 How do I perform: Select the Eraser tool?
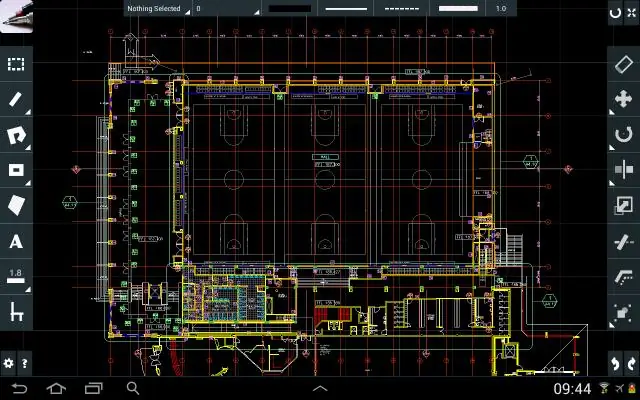click(x=623, y=64)
